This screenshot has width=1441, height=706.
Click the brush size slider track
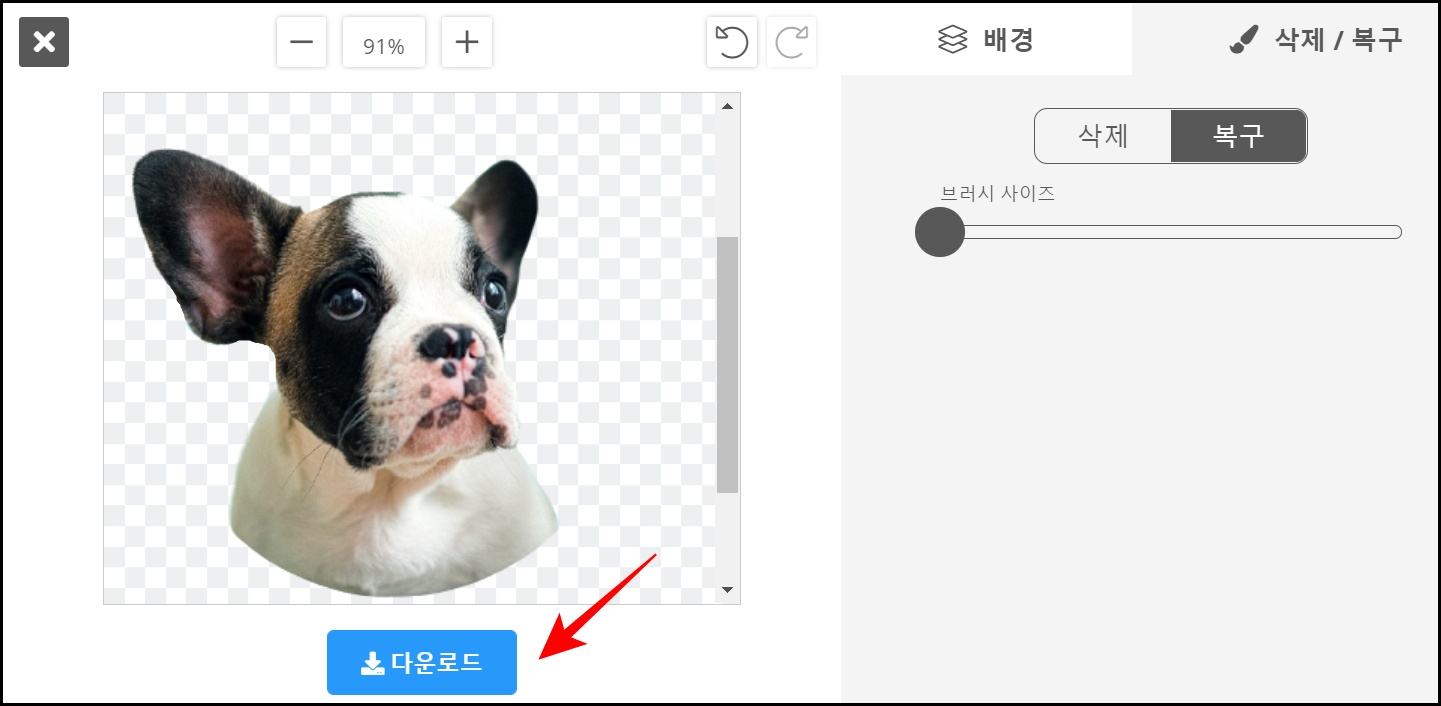click(1160, 232)
